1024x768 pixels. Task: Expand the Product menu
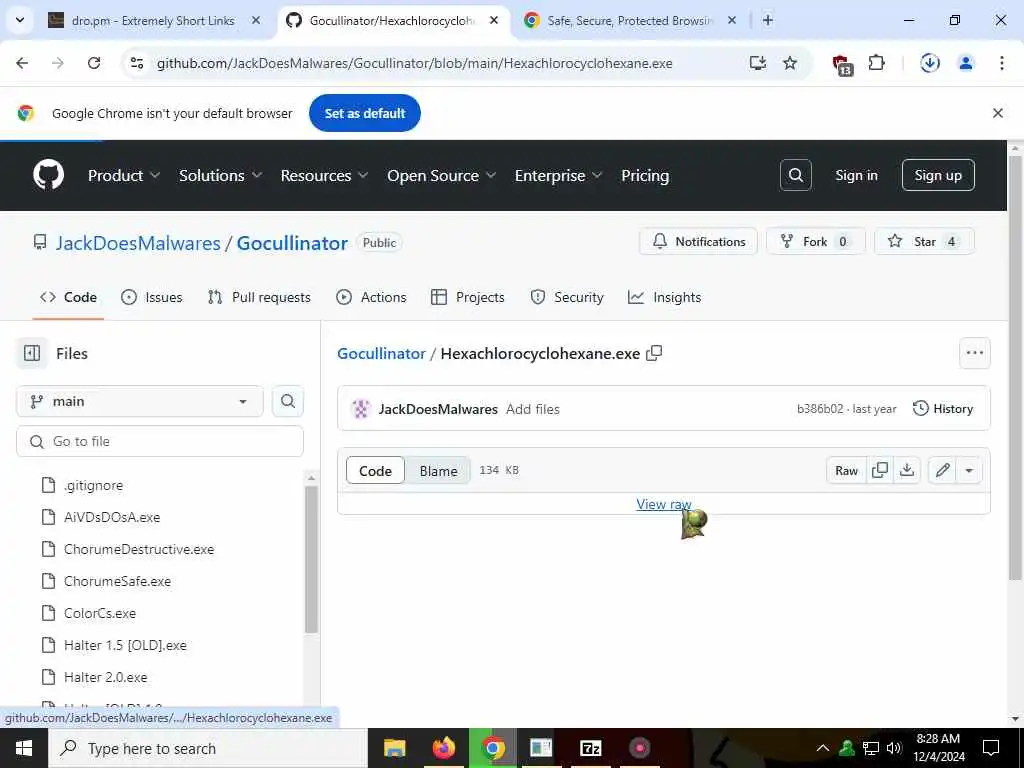[124, 176]
